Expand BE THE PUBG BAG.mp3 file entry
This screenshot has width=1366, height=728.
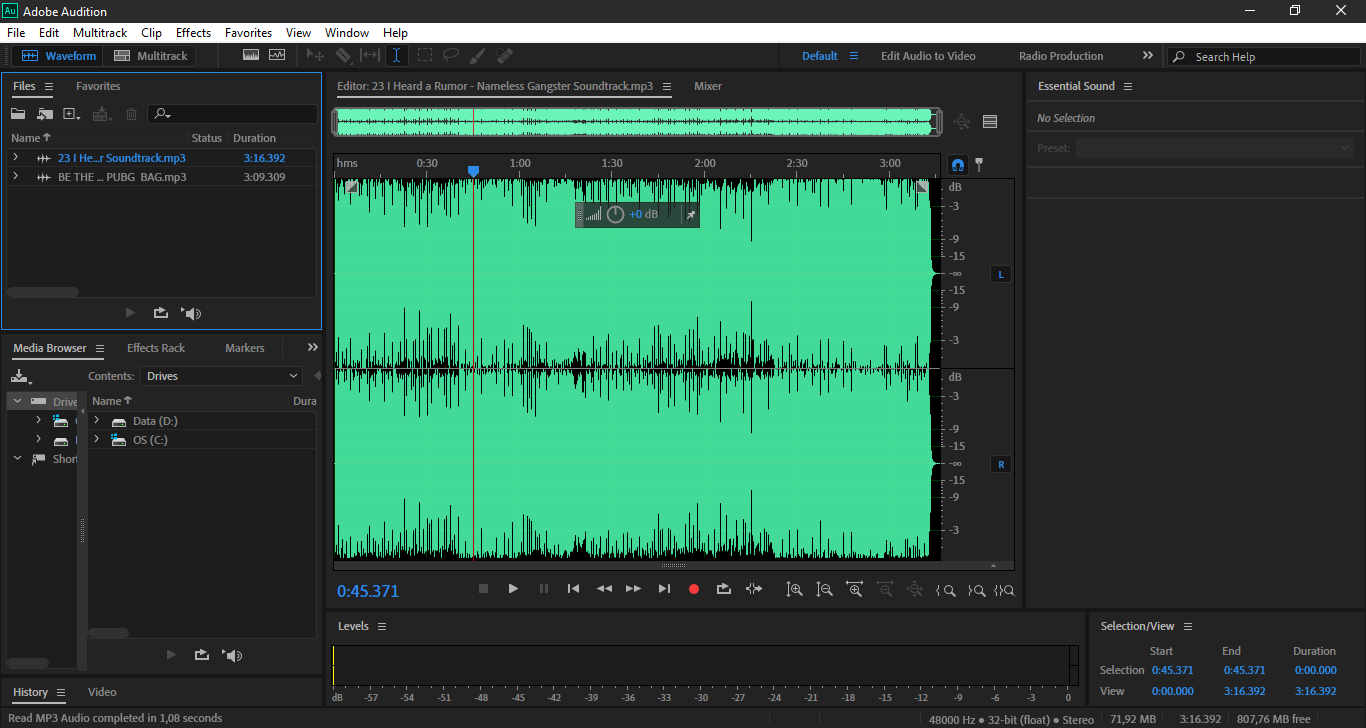[x=15, y=177]
